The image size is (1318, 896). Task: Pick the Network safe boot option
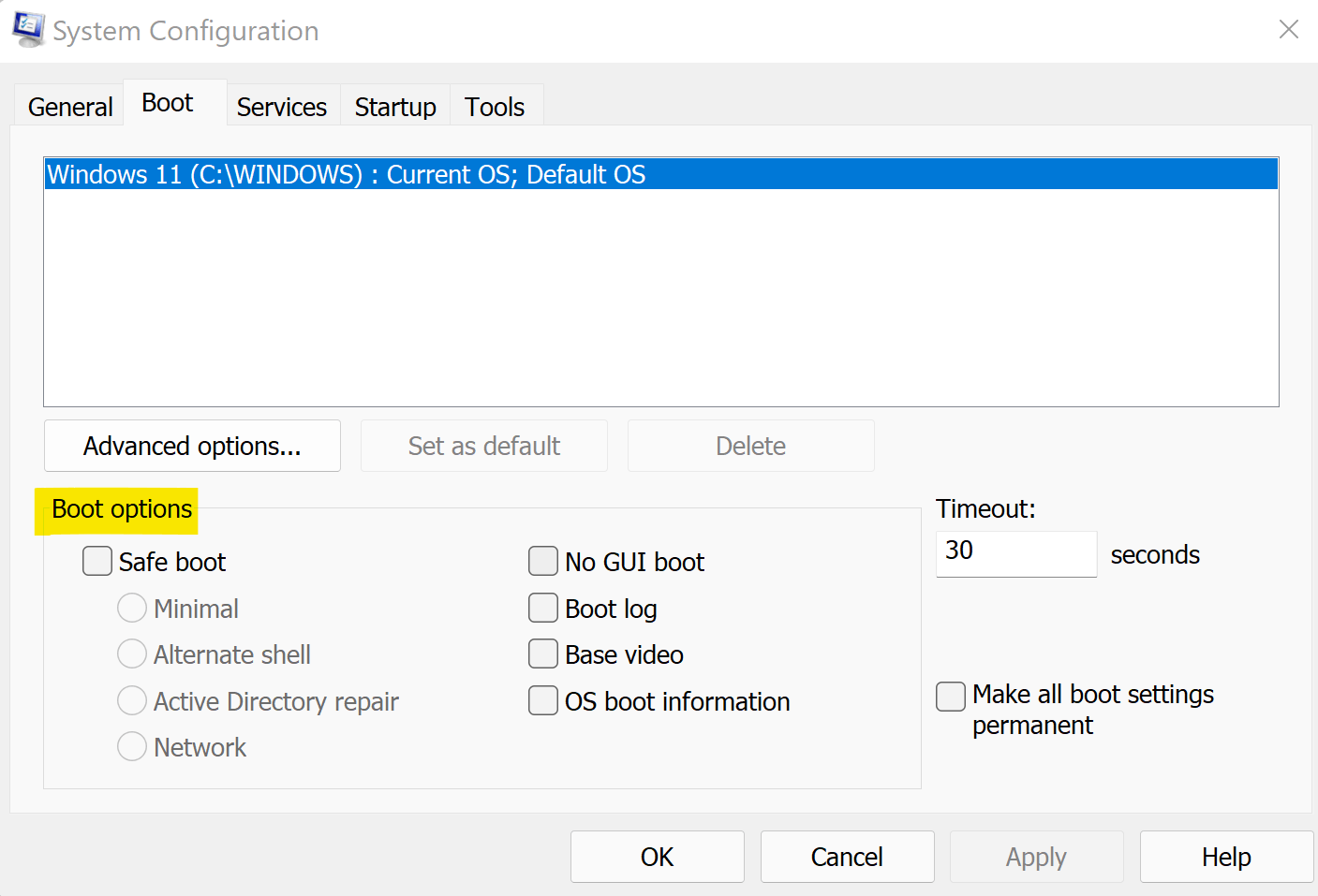(132, 747)
